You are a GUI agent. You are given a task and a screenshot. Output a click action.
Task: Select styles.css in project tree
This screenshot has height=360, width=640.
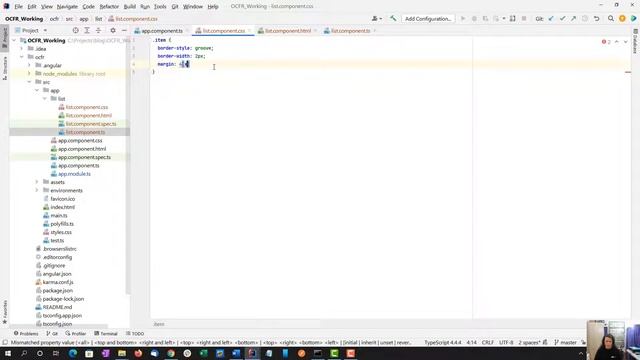pos(61,232)
